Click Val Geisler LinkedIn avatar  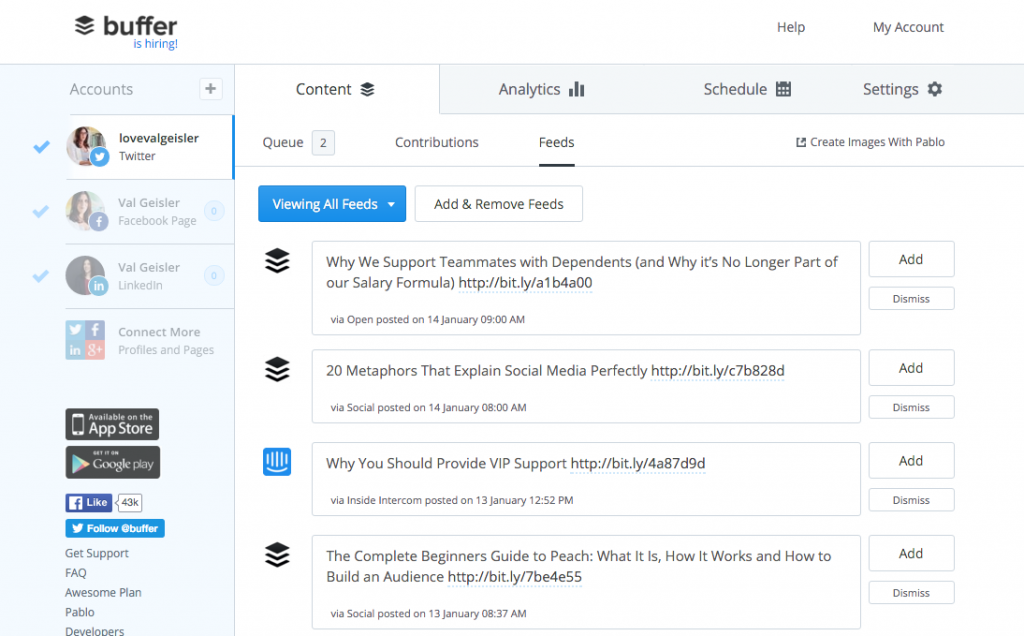[x=86, y=276]
